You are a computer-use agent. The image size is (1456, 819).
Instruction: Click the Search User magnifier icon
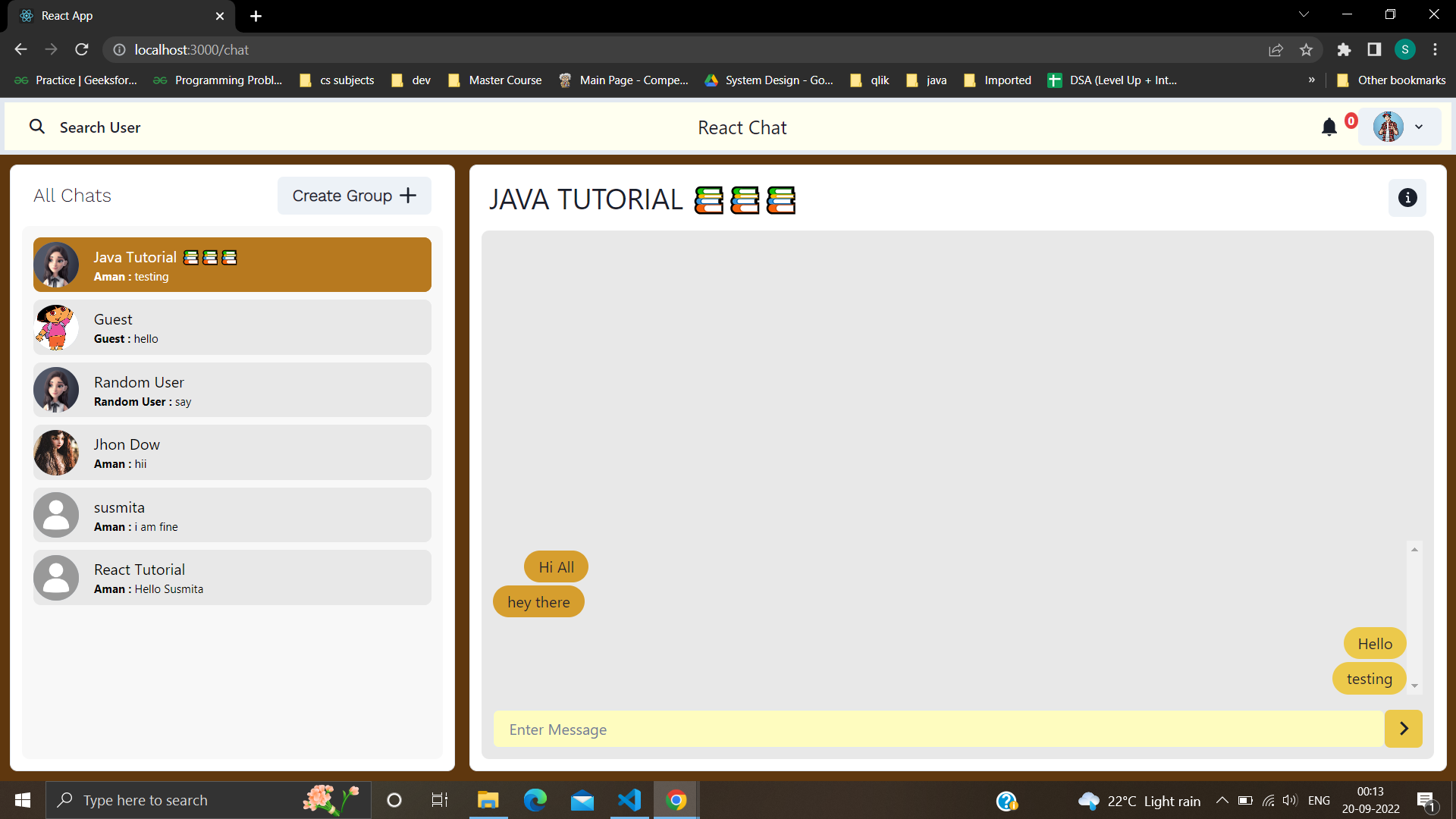[x=36, y=127]
